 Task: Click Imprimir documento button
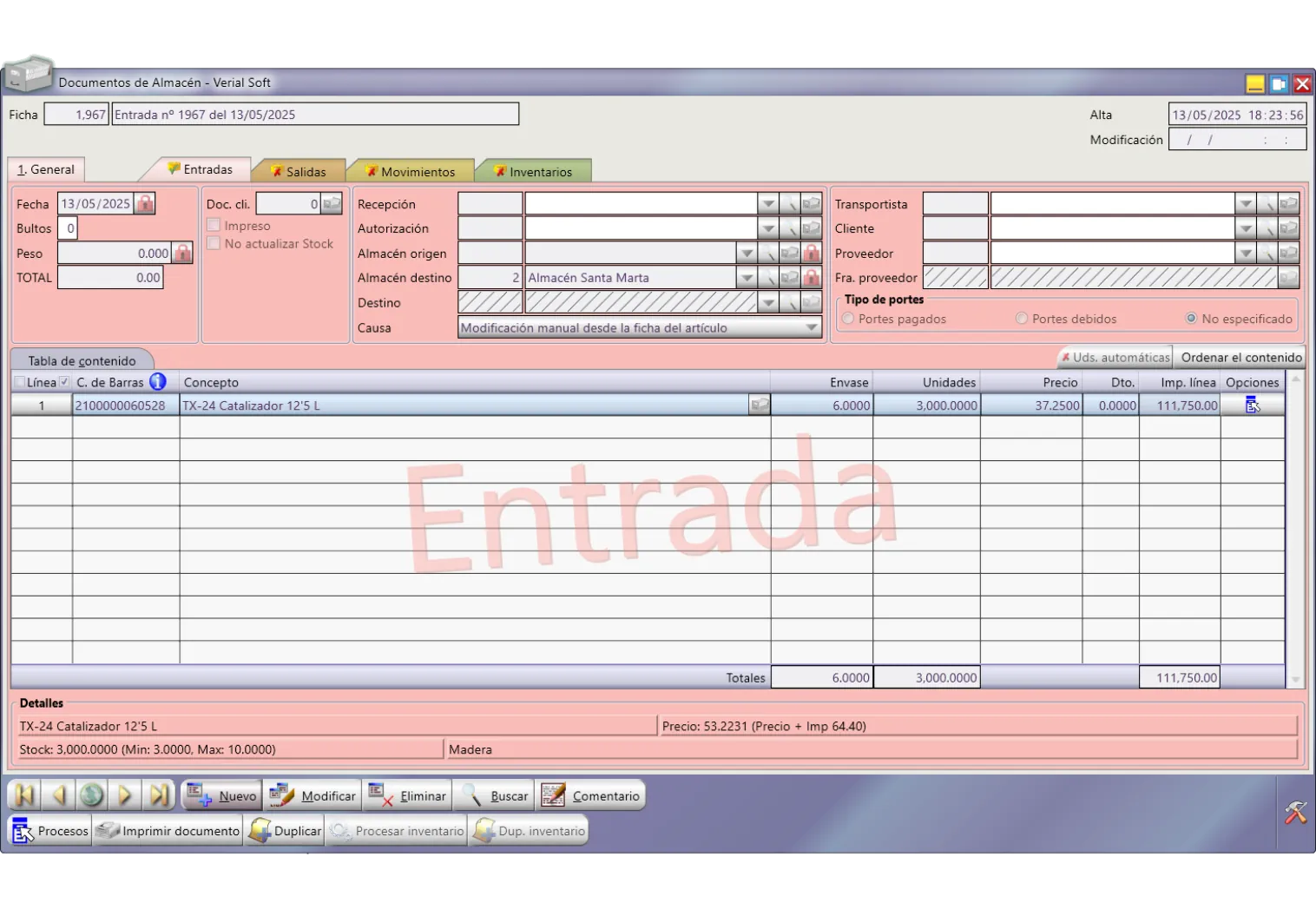click(168, 831)
